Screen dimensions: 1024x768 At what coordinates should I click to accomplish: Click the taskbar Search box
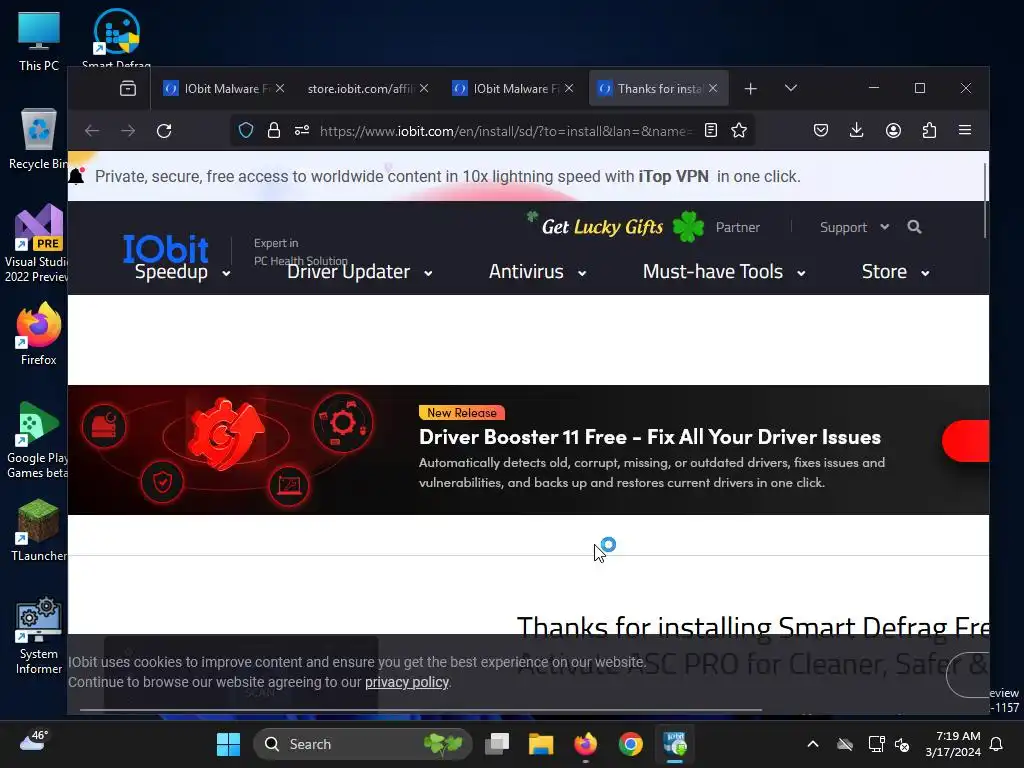pyautogui.click(x=362, y=744)
